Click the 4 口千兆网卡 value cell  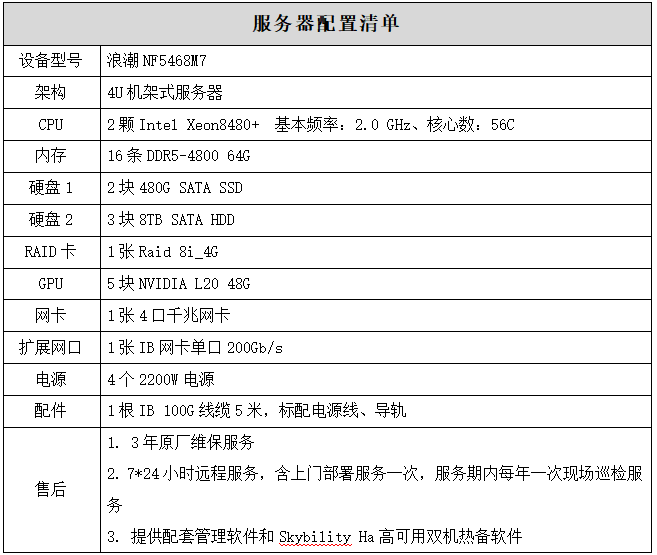coord(168,316)
